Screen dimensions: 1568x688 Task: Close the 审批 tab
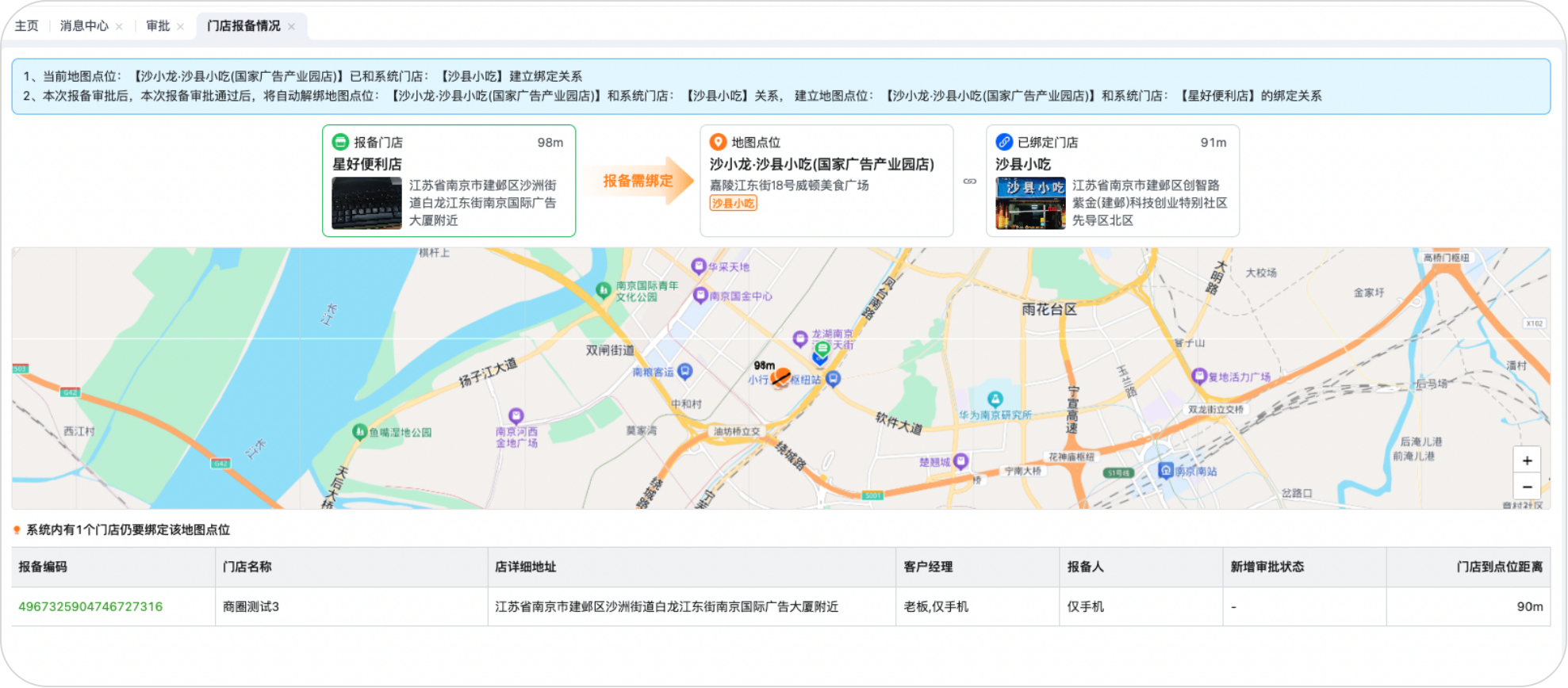181,26
